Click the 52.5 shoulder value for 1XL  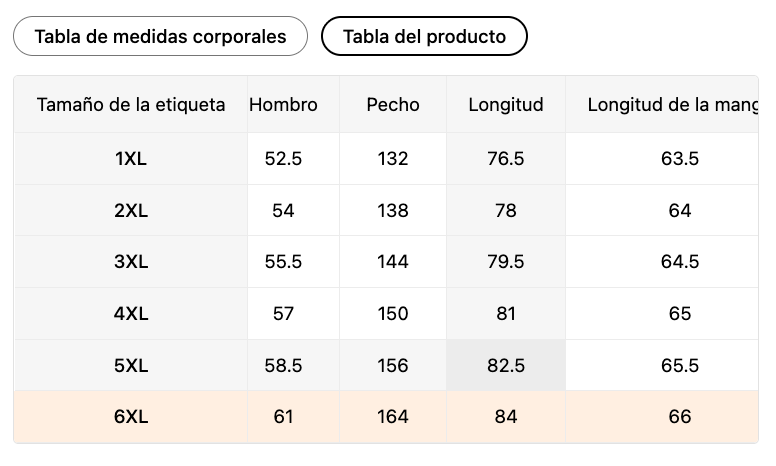[x=283, y=158]
